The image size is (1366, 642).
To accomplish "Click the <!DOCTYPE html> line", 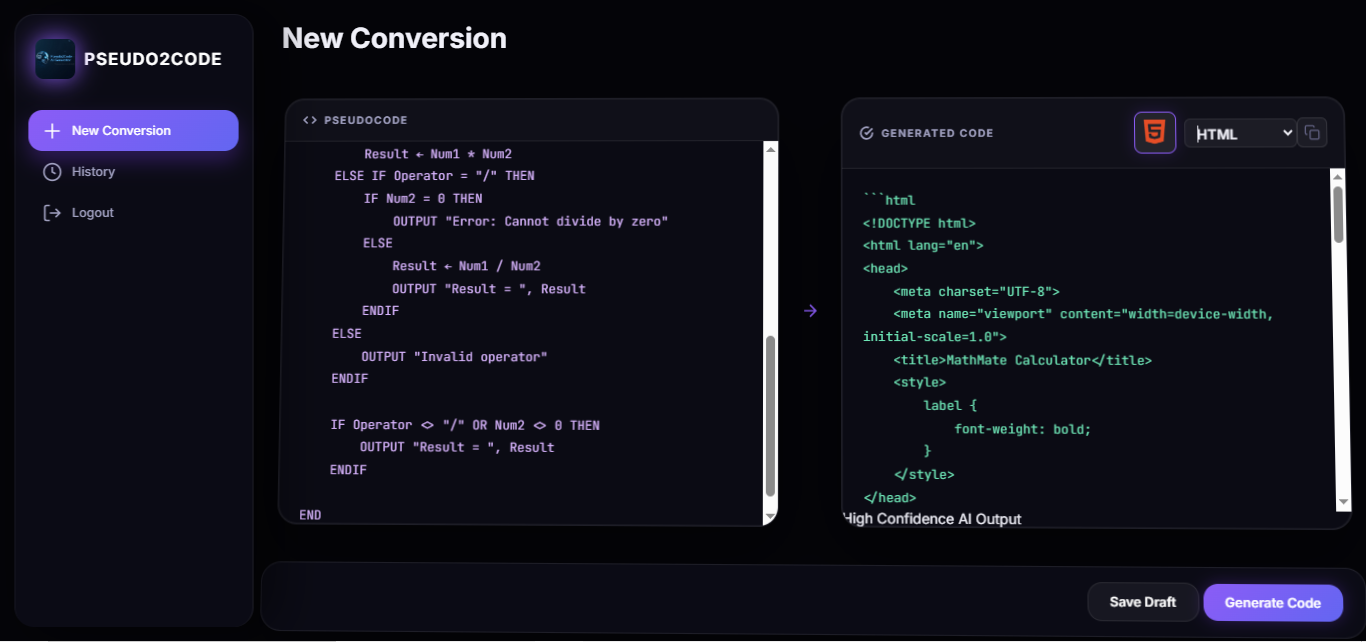I will [x=919, y=223].
